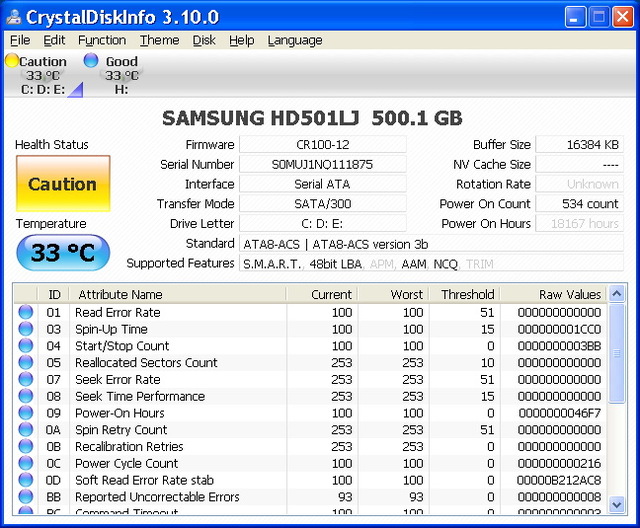Click raw value 00000B212AC8

559,480
